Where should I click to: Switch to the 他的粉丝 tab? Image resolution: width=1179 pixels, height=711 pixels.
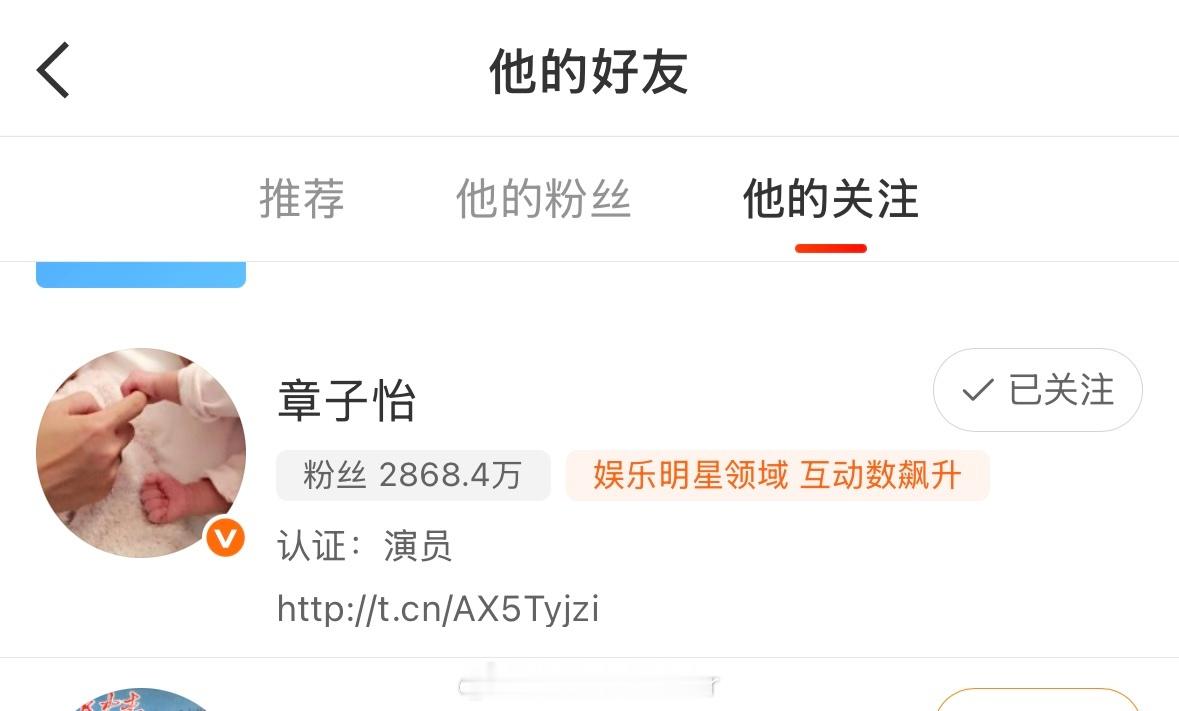(x=543, y=199)
